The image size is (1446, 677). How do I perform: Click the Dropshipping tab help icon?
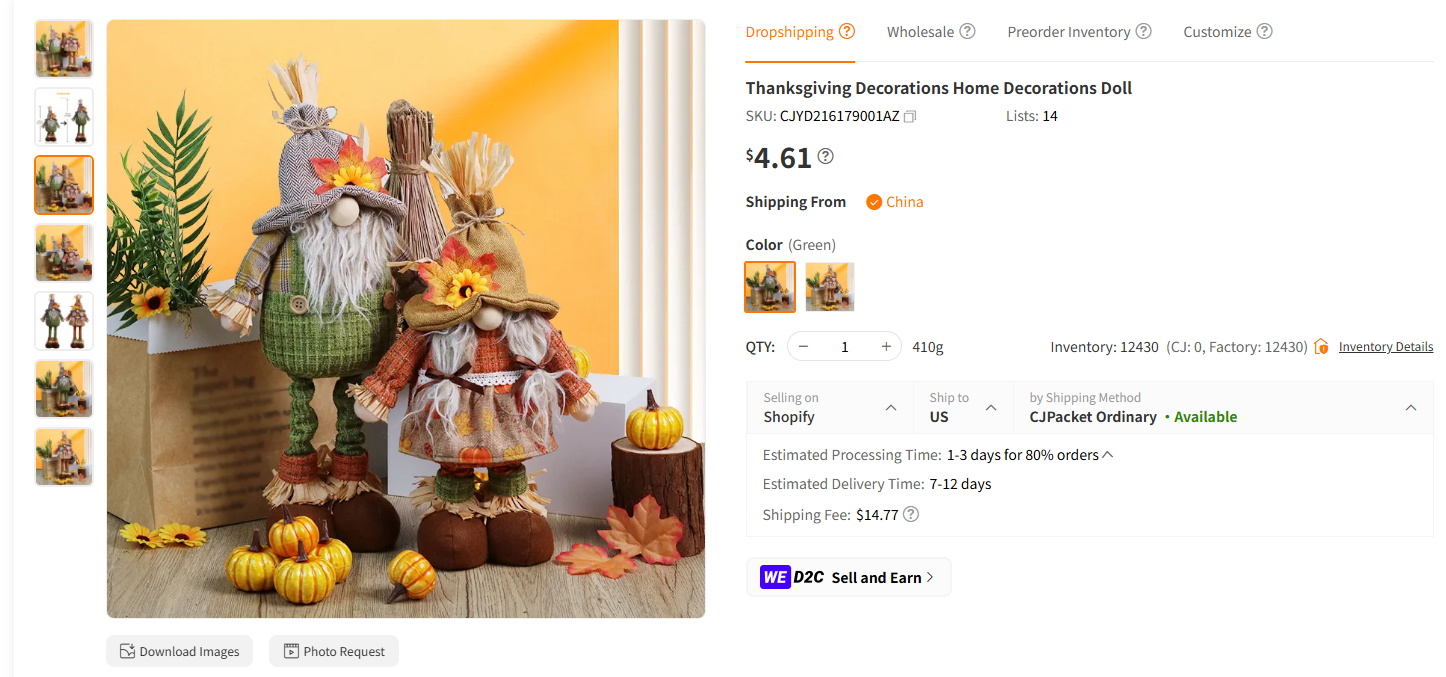point(849,31)
